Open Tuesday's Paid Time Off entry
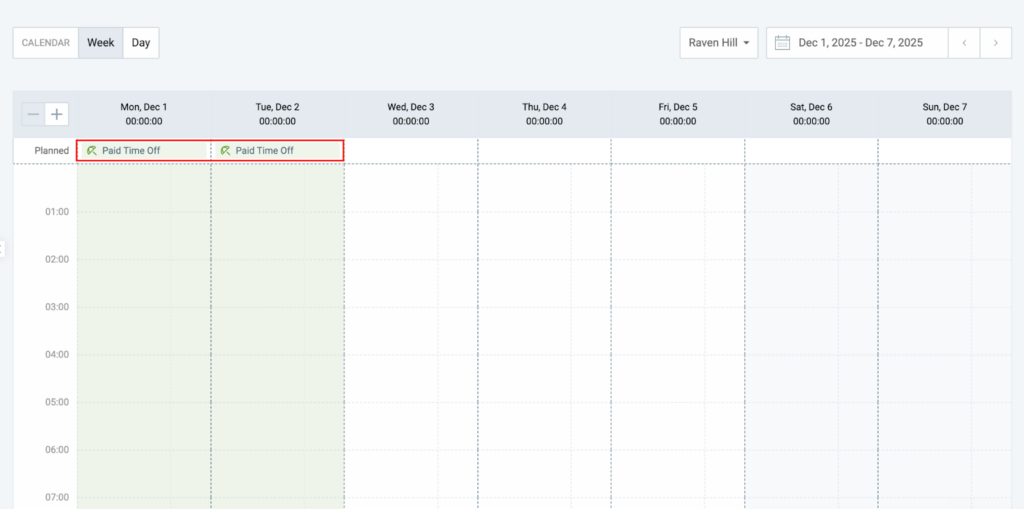This screenshot has height=509, width=1024. click(265, 151)
